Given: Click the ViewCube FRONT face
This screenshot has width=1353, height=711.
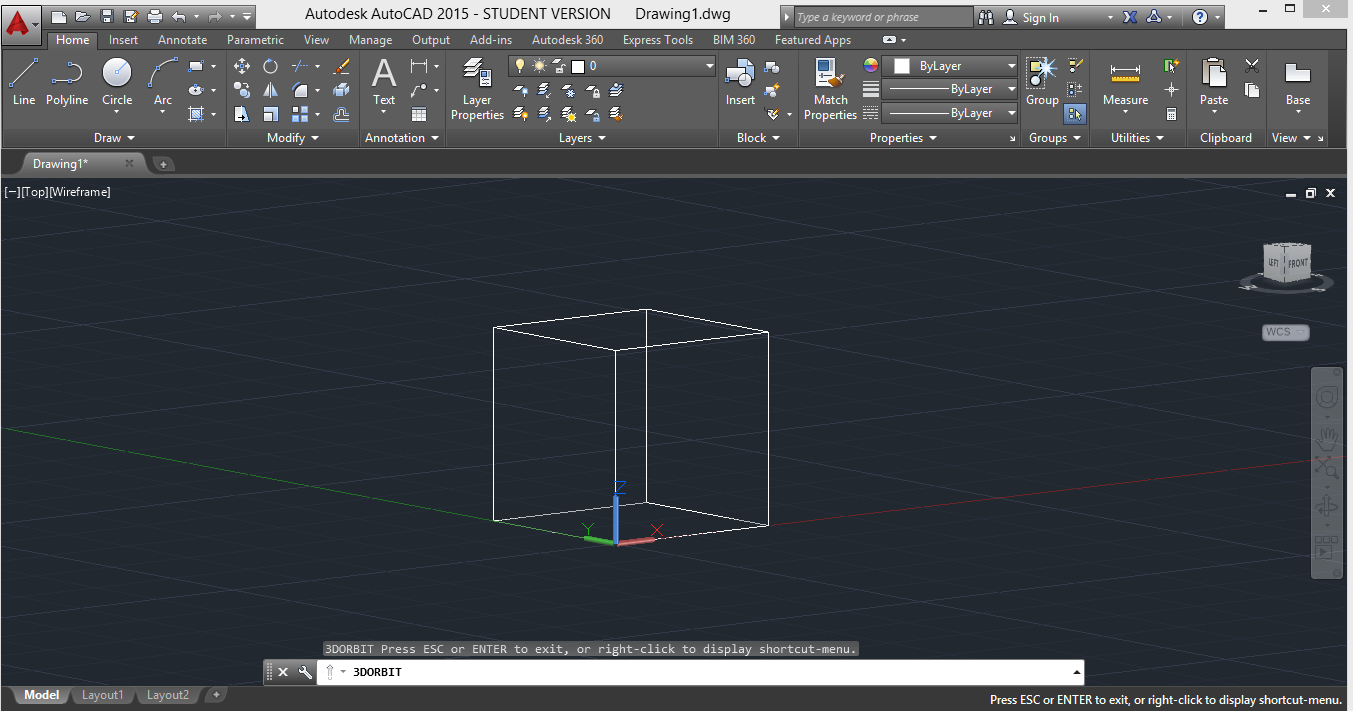Looking at the screenshot, I should 1297,263.
